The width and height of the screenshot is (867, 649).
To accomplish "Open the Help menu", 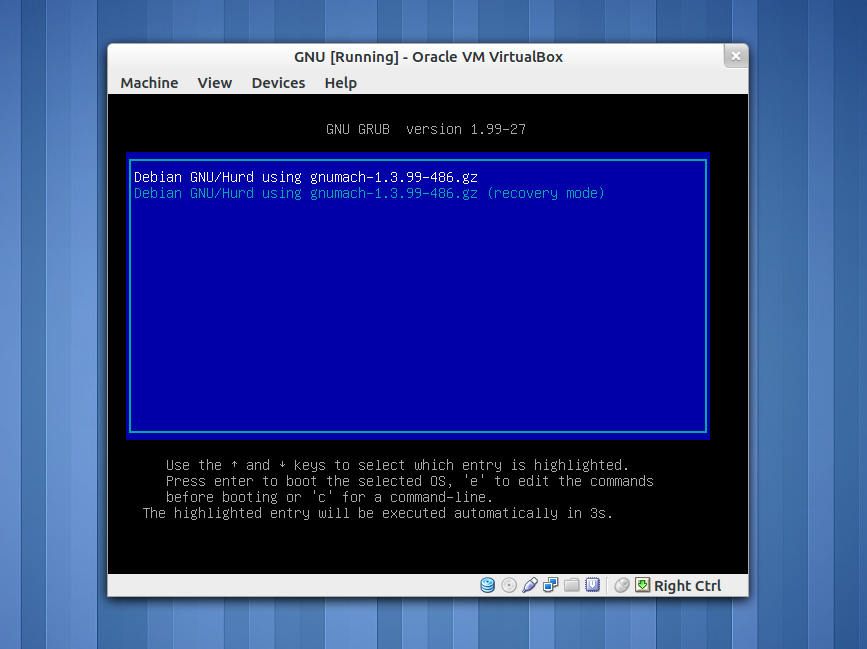I will click(340, 83).
